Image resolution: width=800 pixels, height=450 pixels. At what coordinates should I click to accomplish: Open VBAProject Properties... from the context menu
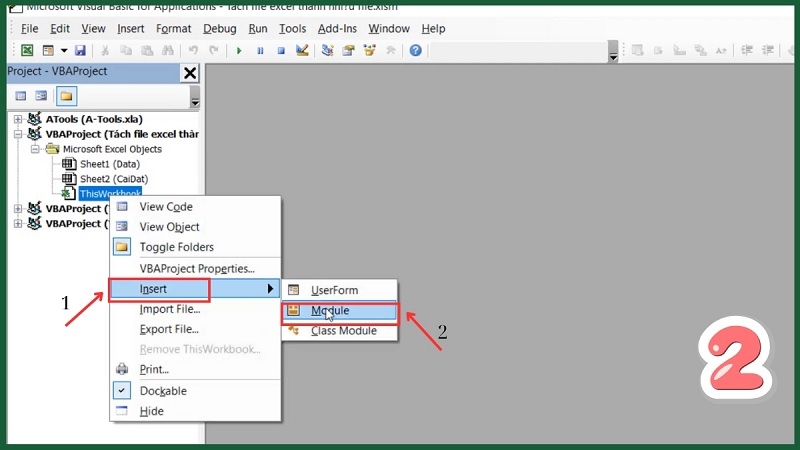click(x=195, y=268)
